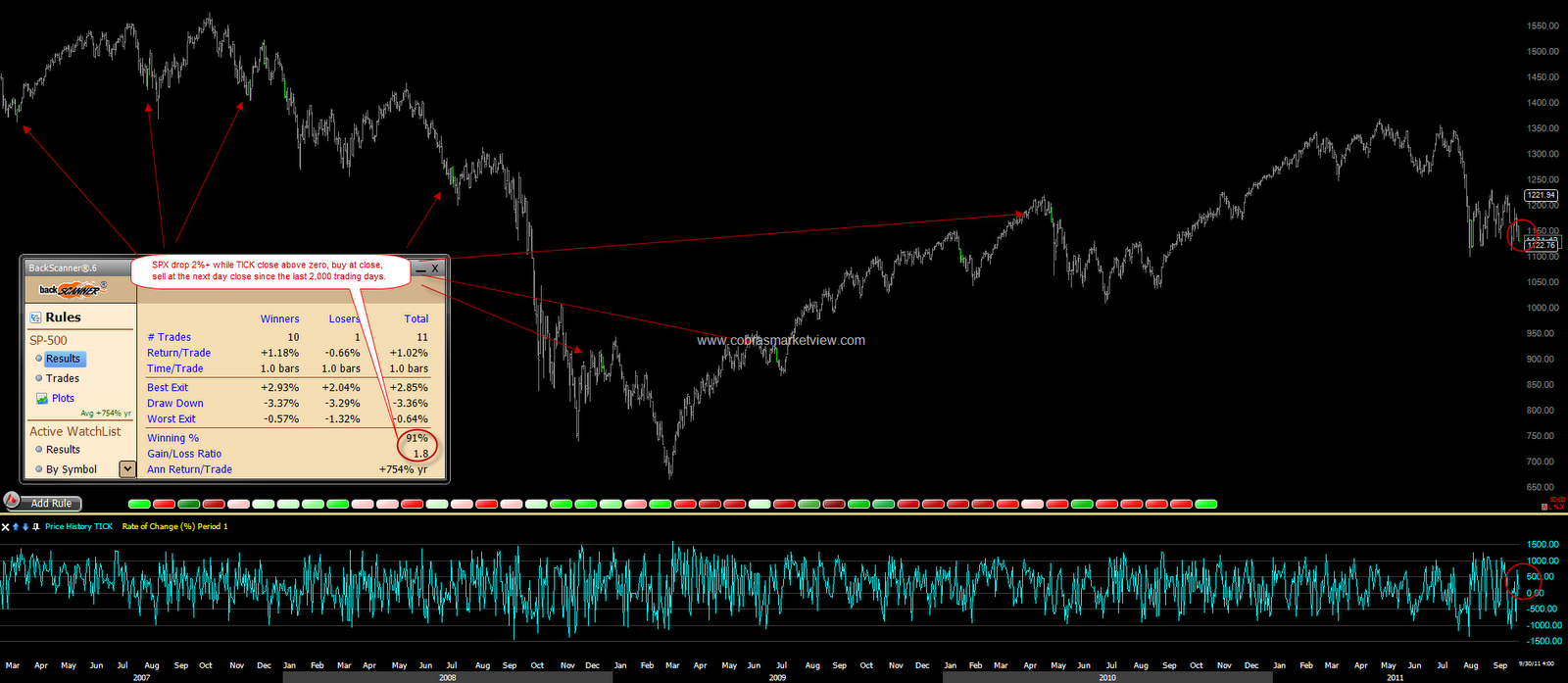
Task: Click the +754% yr annual return value
Action: point(403,469)
